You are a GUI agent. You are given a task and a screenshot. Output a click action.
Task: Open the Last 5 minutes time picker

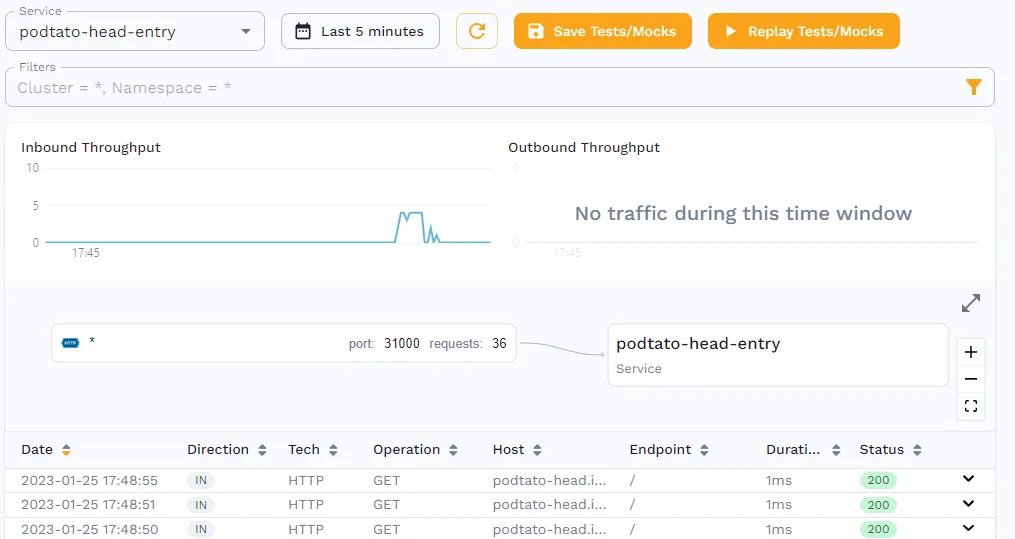tap(361, 31)
